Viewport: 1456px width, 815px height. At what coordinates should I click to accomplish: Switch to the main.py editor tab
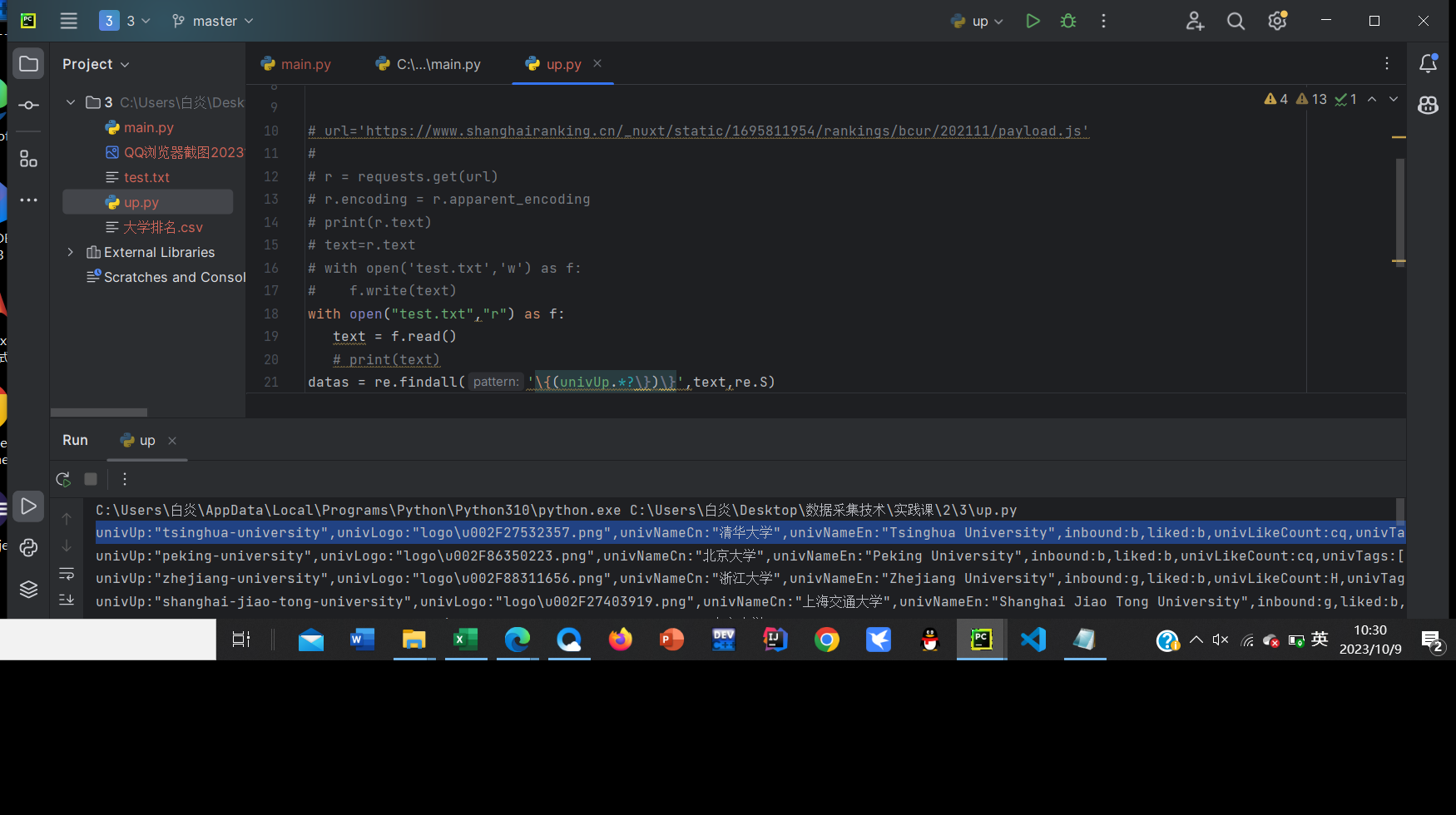click(296, 64)
